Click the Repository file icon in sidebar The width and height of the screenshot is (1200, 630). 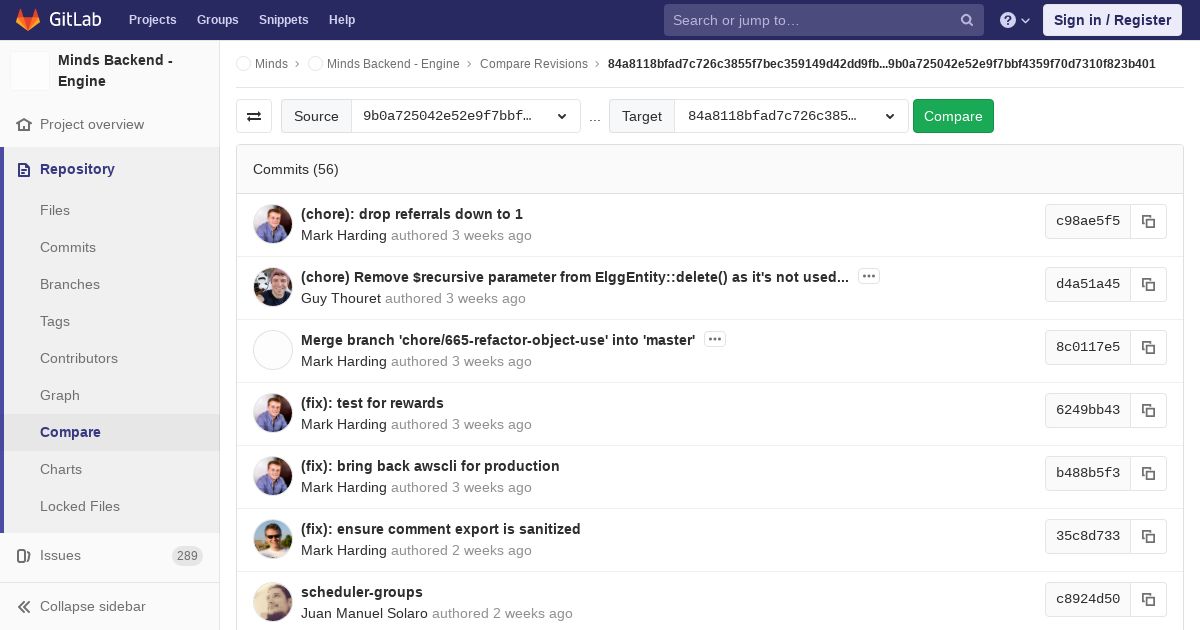[24, 170]
